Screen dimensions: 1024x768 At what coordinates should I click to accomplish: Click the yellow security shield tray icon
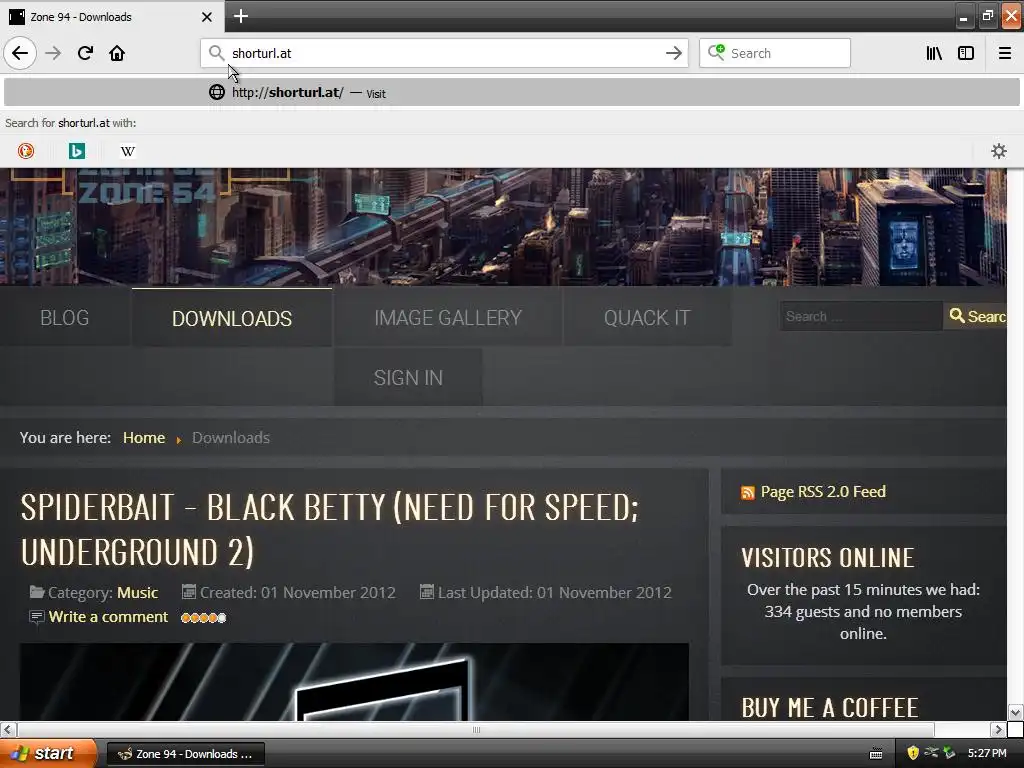click(913, 754)
